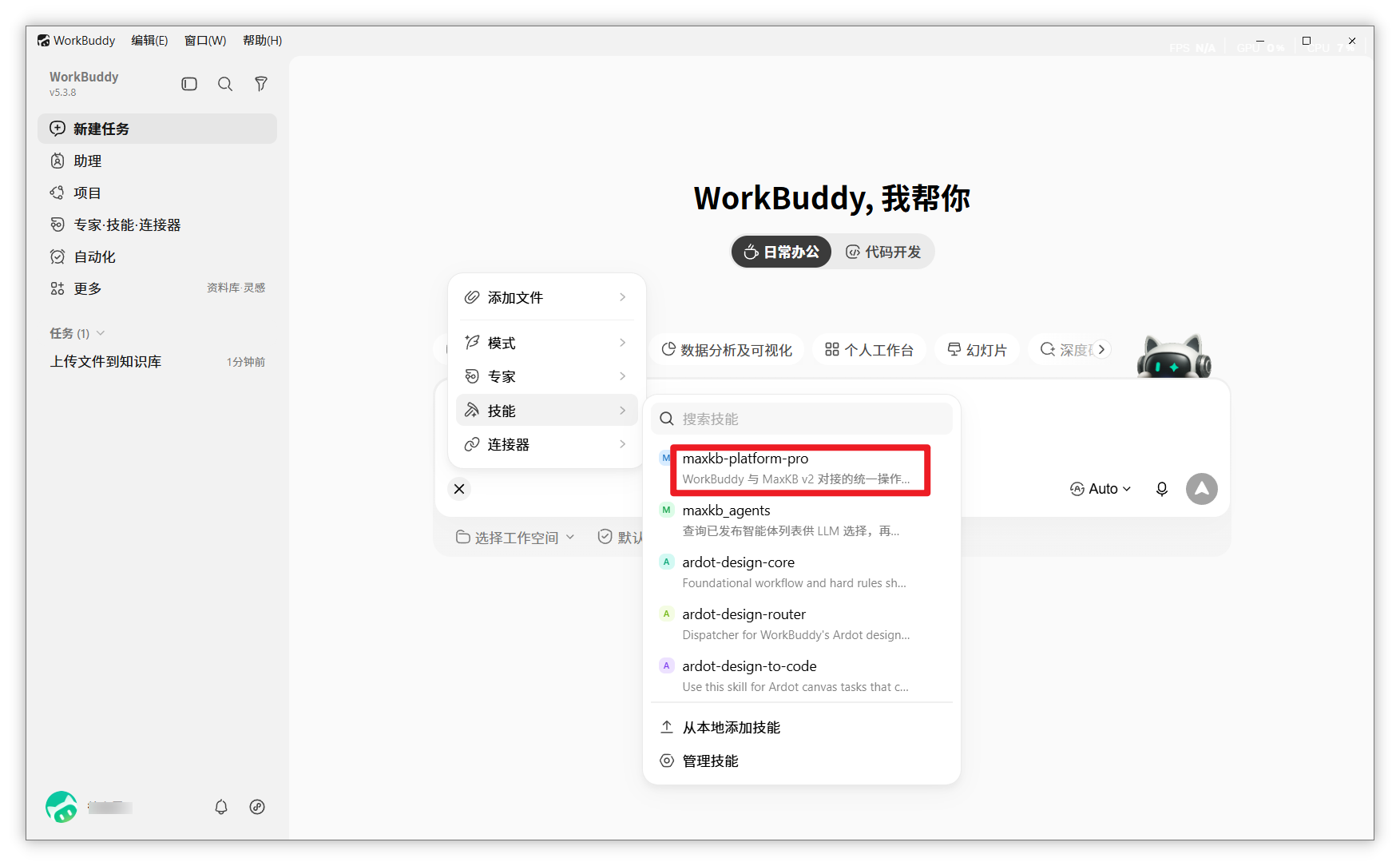Click the 个人工作台 suggestion chip
1400x866 pixels.
coord(869,350)
